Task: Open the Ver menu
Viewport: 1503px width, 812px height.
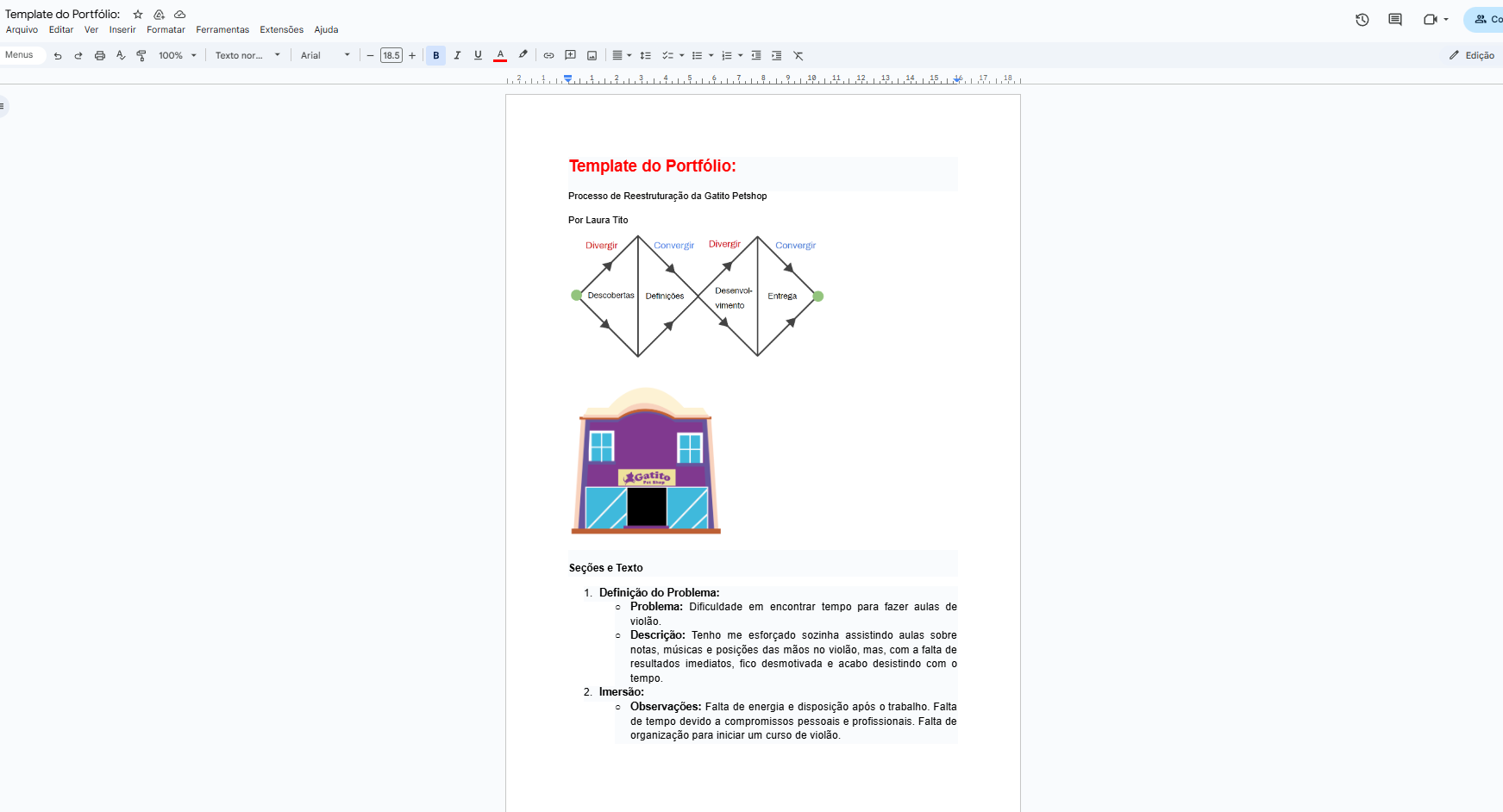Action: tap(91, 30)
